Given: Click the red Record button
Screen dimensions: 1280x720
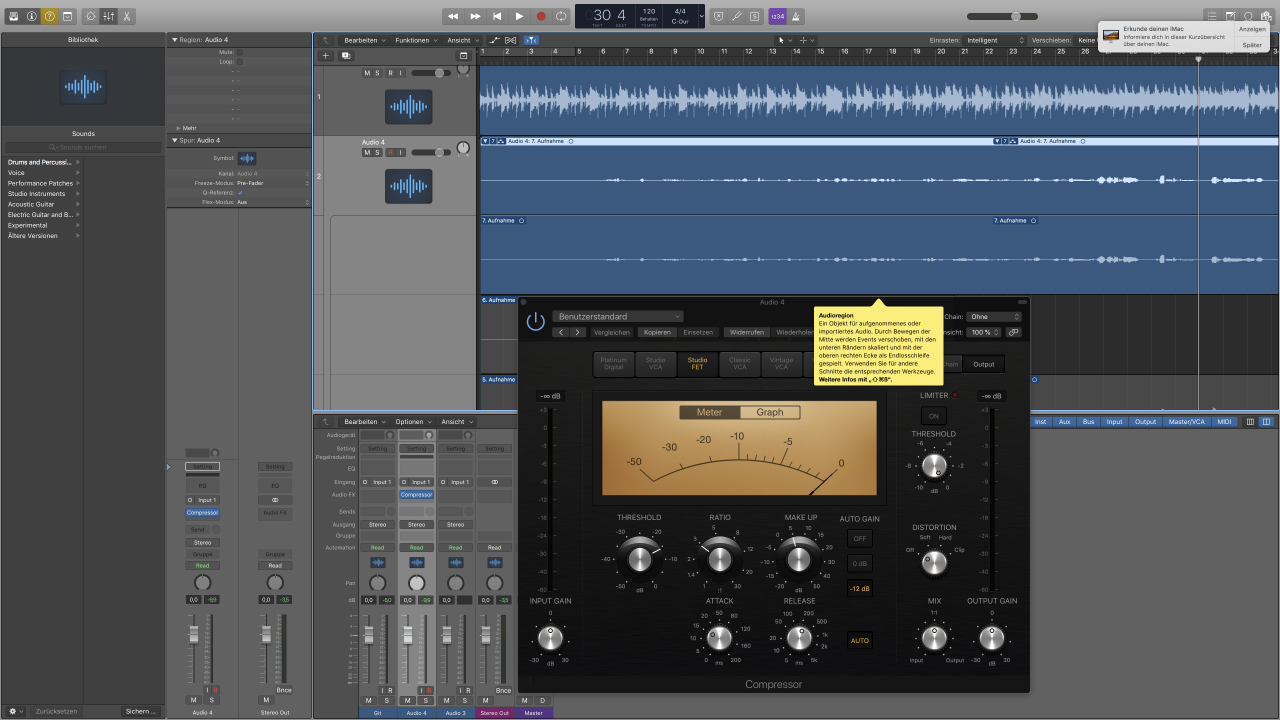Looking at the screenshot, I should coord(541,17).
